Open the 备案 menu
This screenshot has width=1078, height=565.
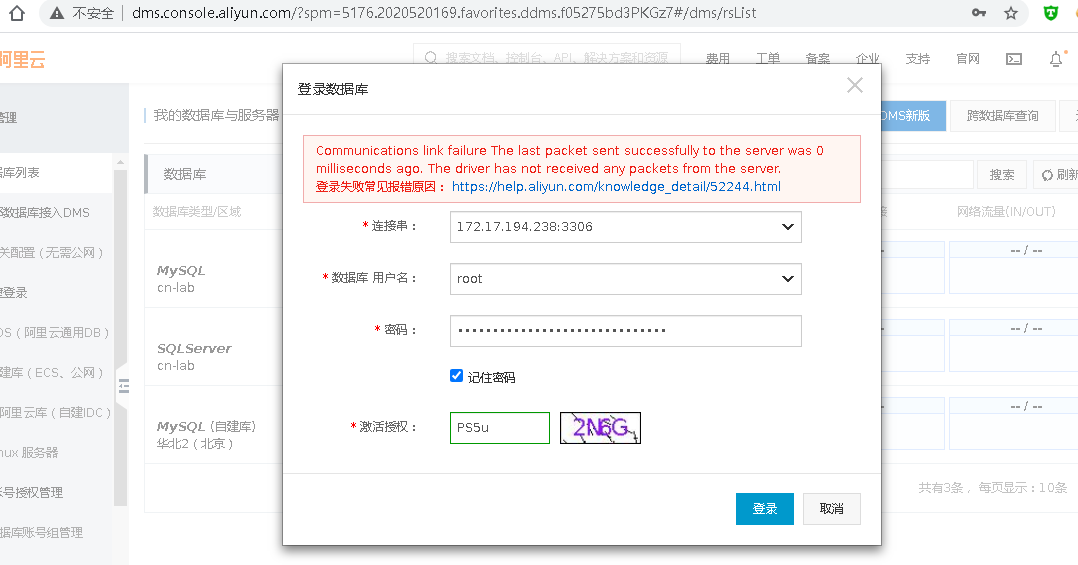click(x=817, y=58)
